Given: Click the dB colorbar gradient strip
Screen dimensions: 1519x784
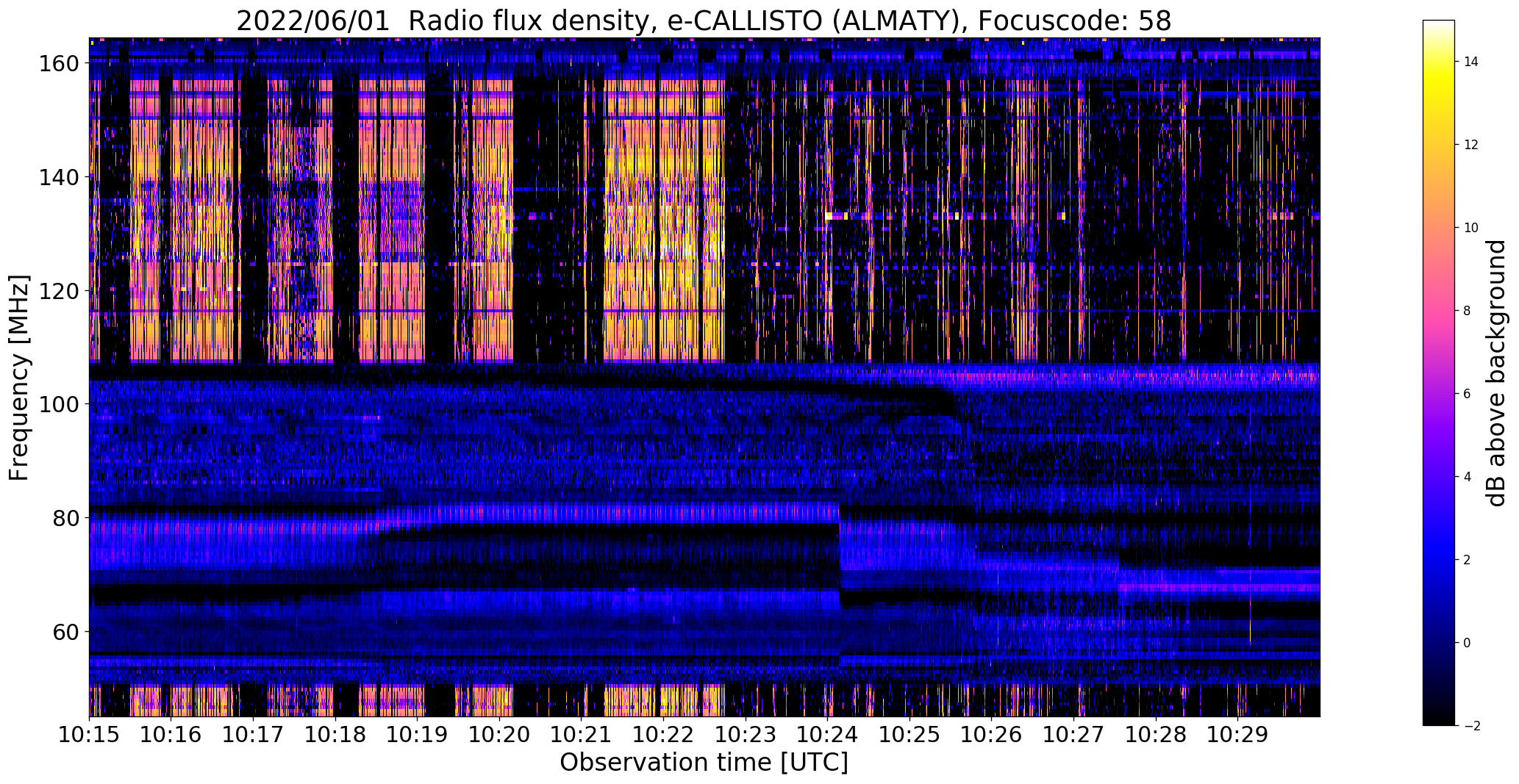Looking at the screenshot, I should 1439,373.
